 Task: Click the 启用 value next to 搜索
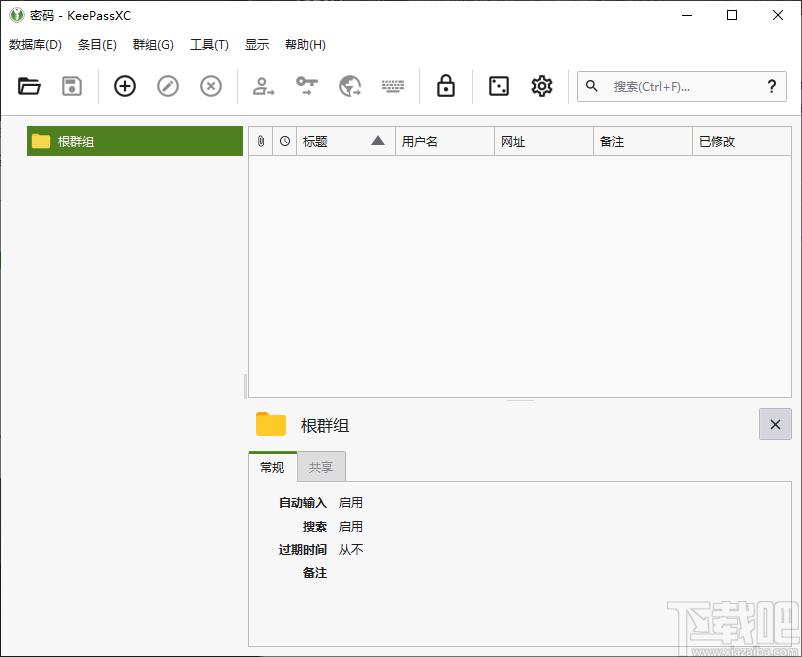(x=351, y=526)
